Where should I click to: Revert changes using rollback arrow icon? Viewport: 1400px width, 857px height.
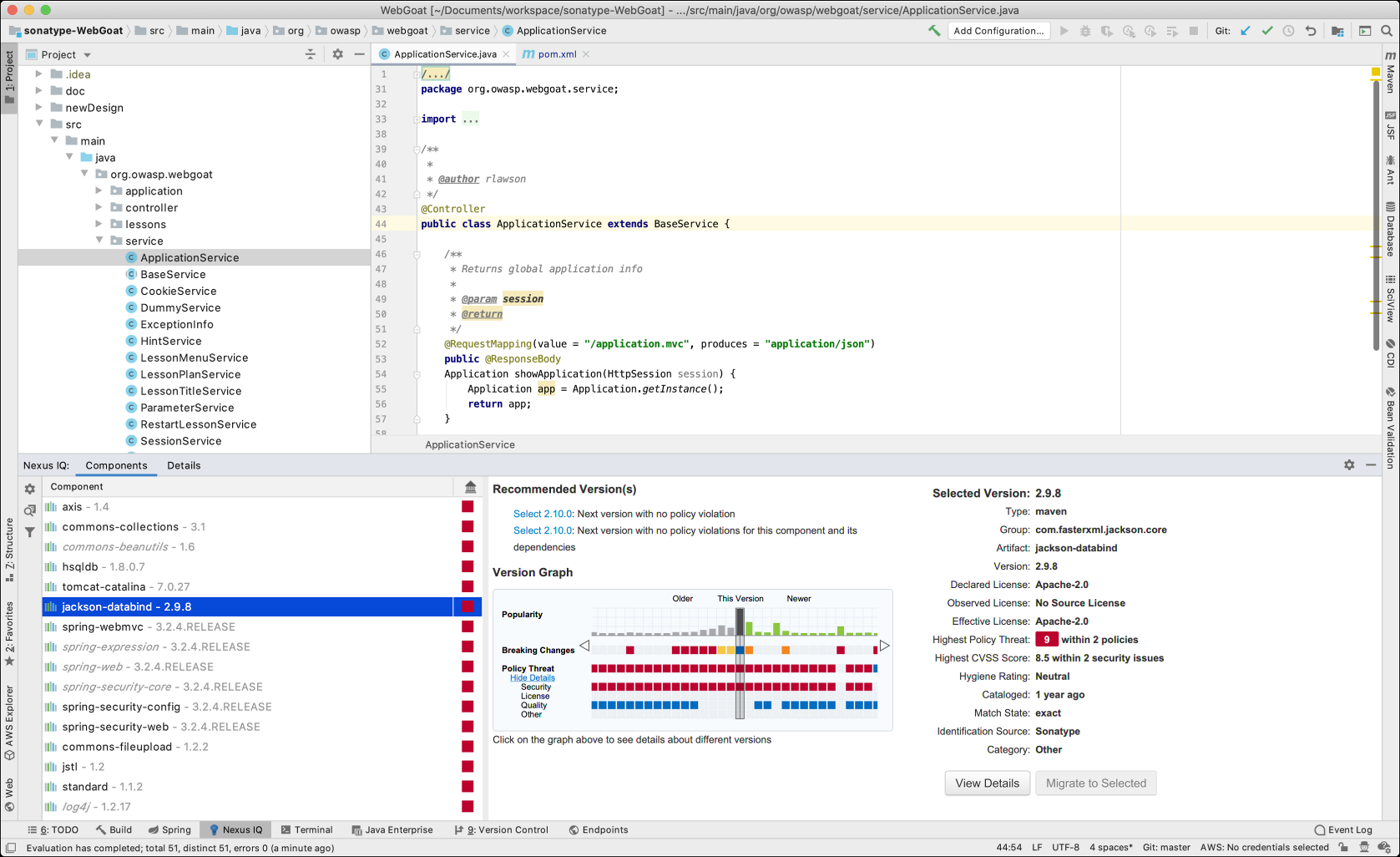pyautogui.click(x=1311, y=31)
